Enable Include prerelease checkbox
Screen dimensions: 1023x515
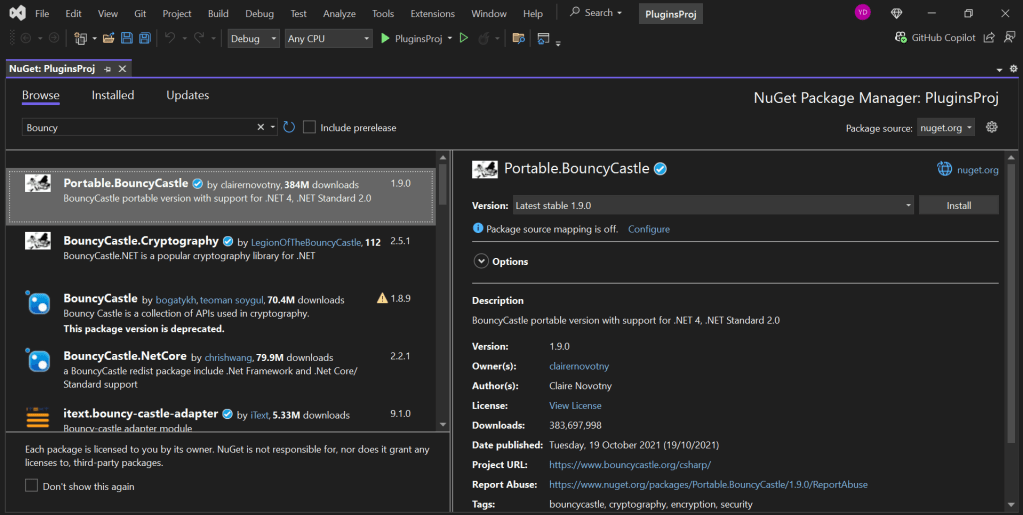310,127
